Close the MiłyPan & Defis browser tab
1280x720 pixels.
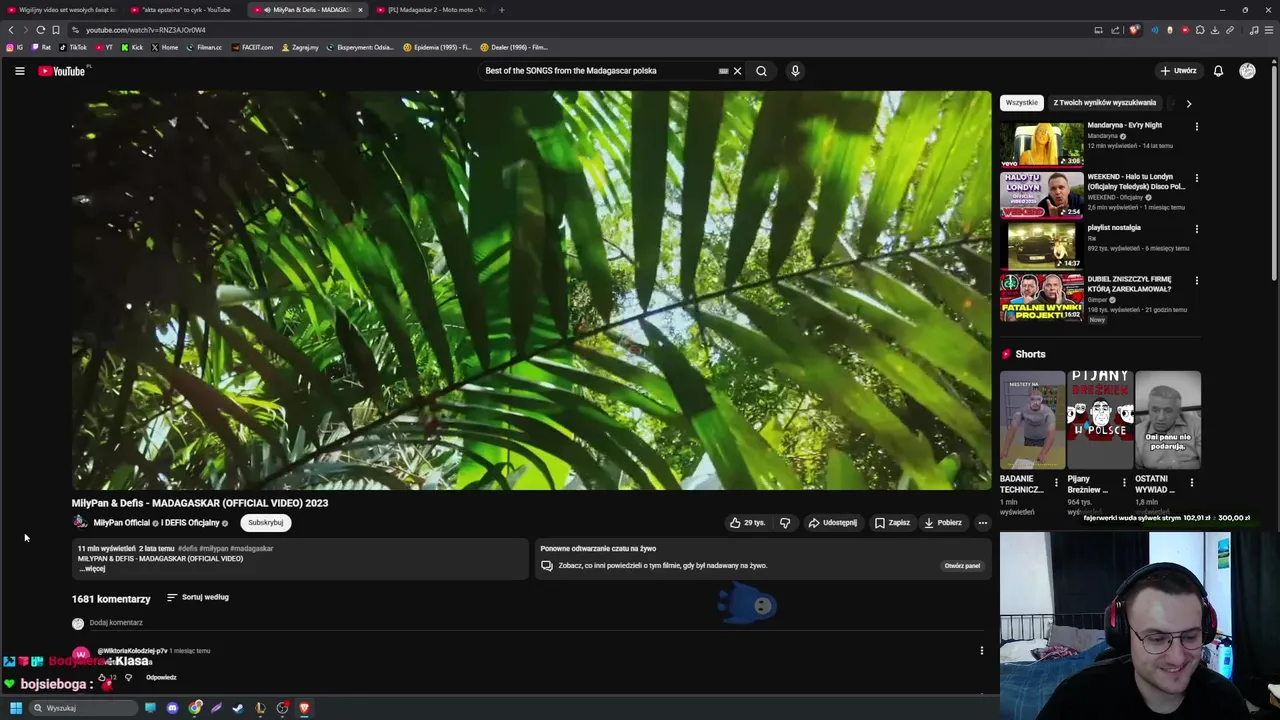tap(360, 10)
